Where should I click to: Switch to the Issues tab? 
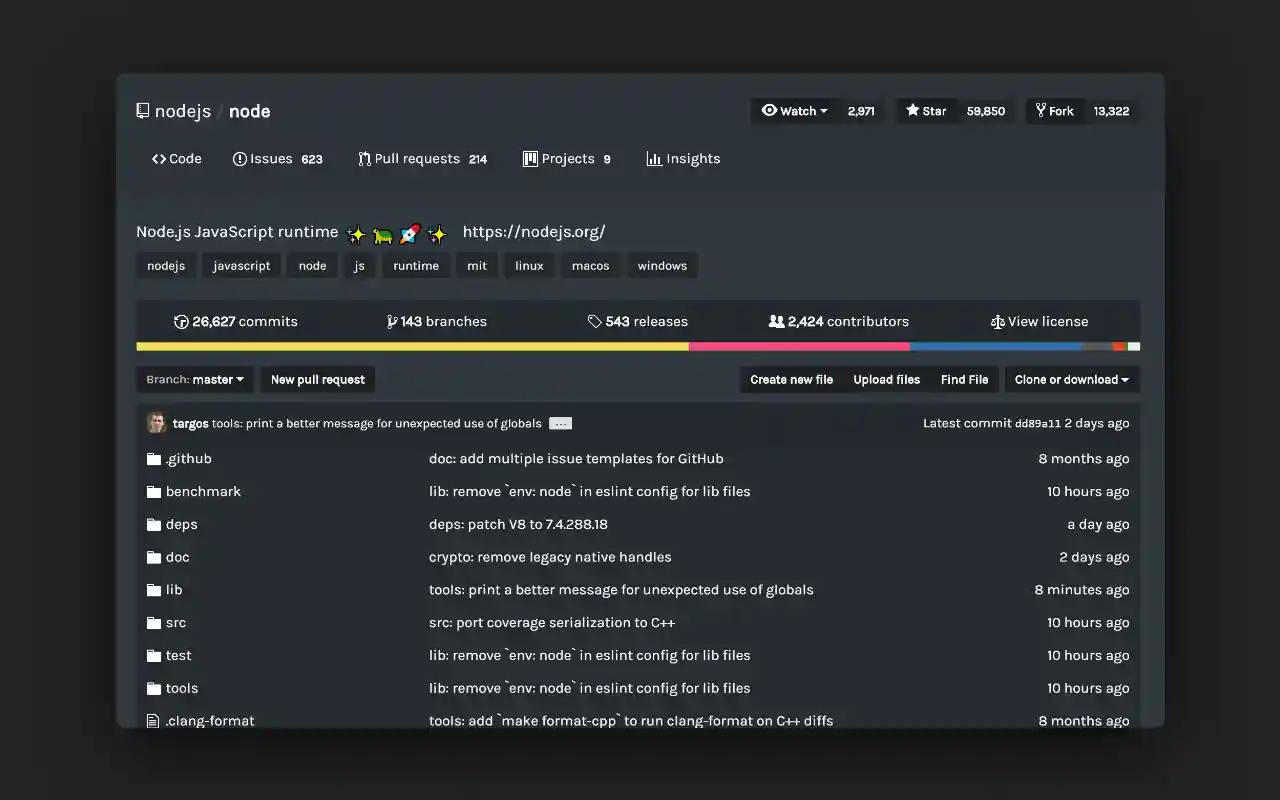click(x=277, y=159)
